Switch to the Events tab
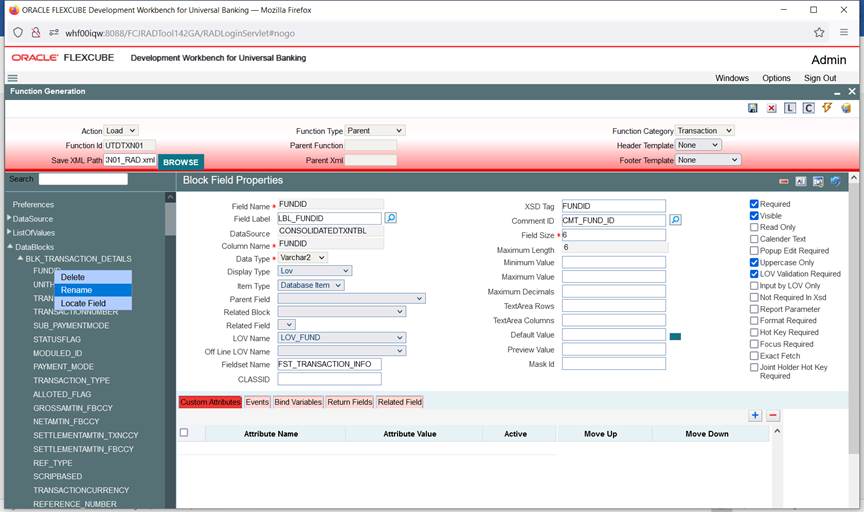 coord(257,402)
